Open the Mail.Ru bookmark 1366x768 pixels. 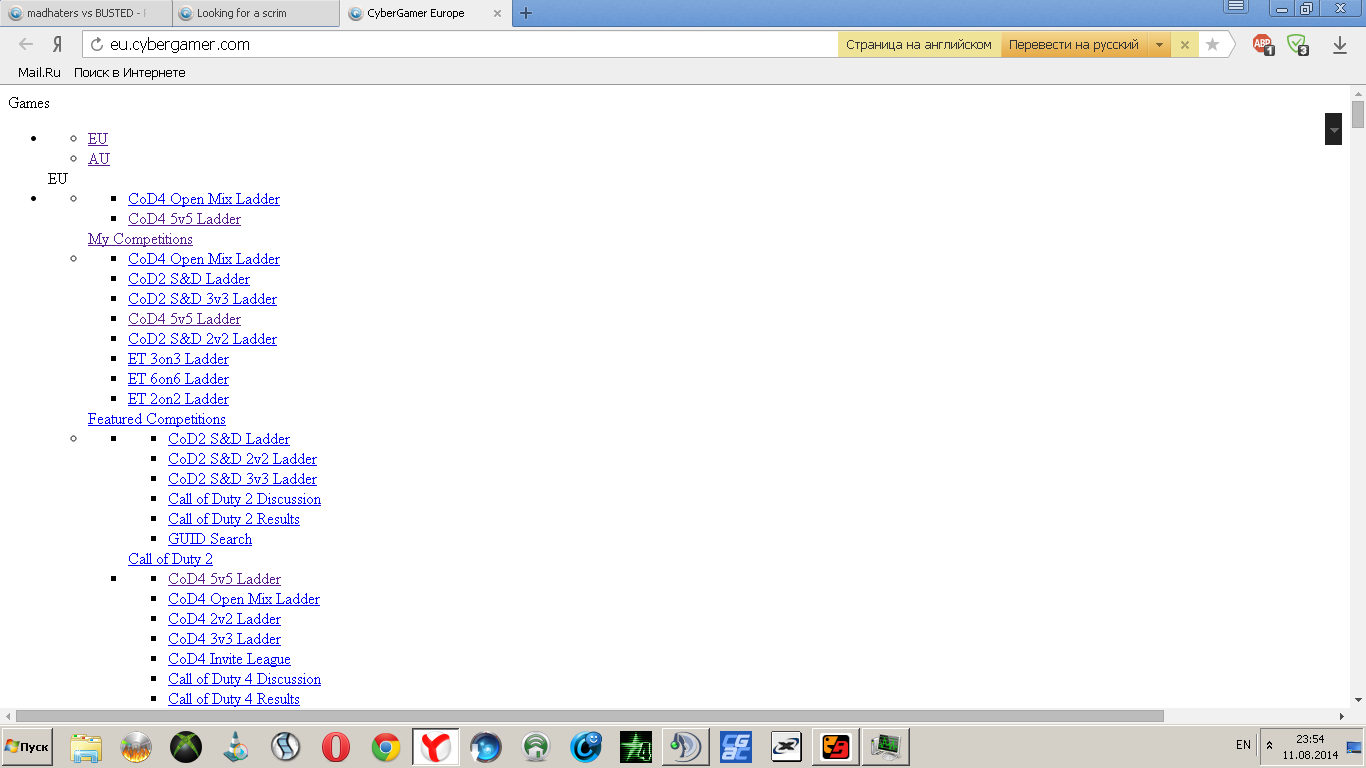pyautogui.click(x=39, y=72)
